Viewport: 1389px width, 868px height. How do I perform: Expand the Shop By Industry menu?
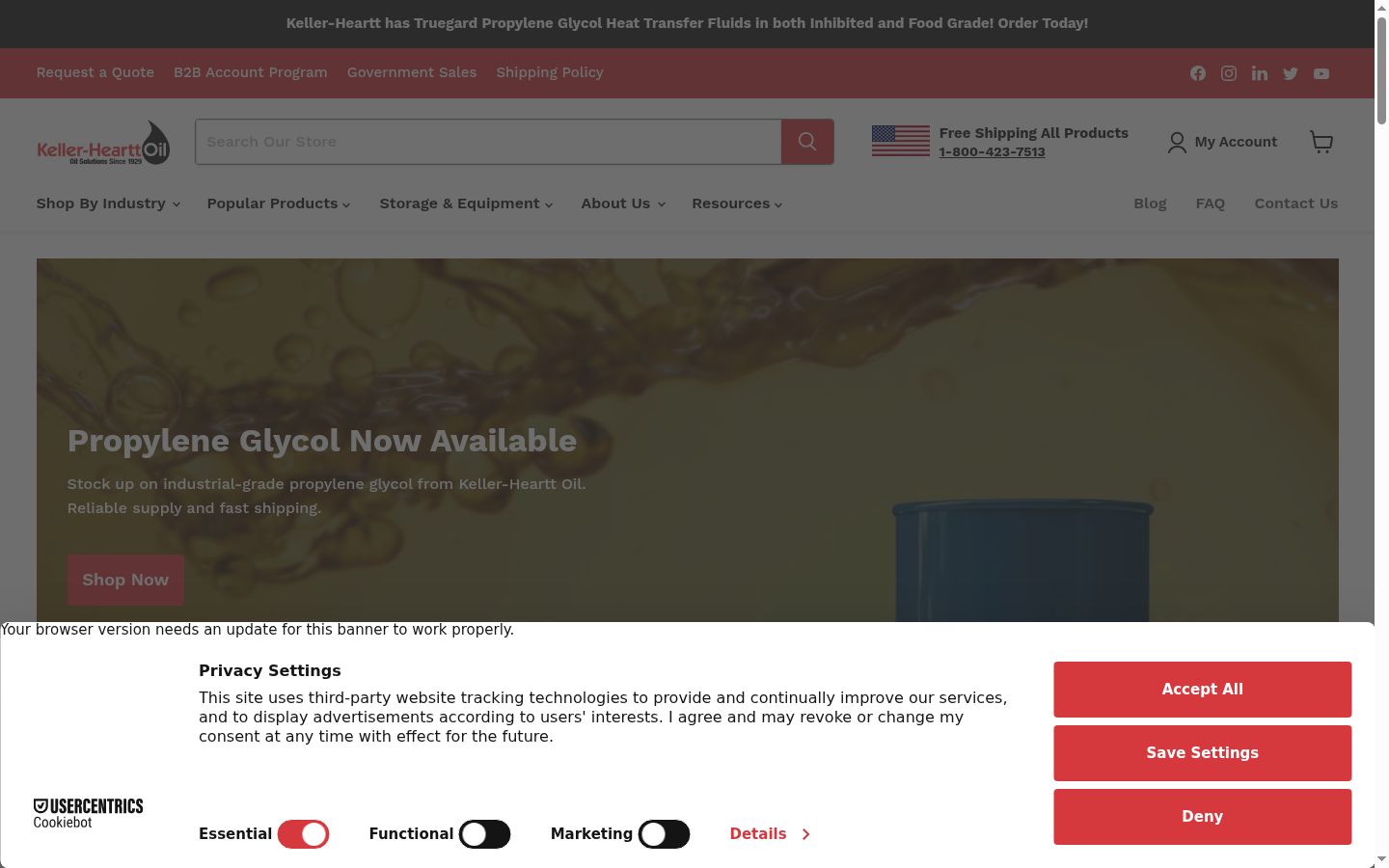click(x=108, y=203)
